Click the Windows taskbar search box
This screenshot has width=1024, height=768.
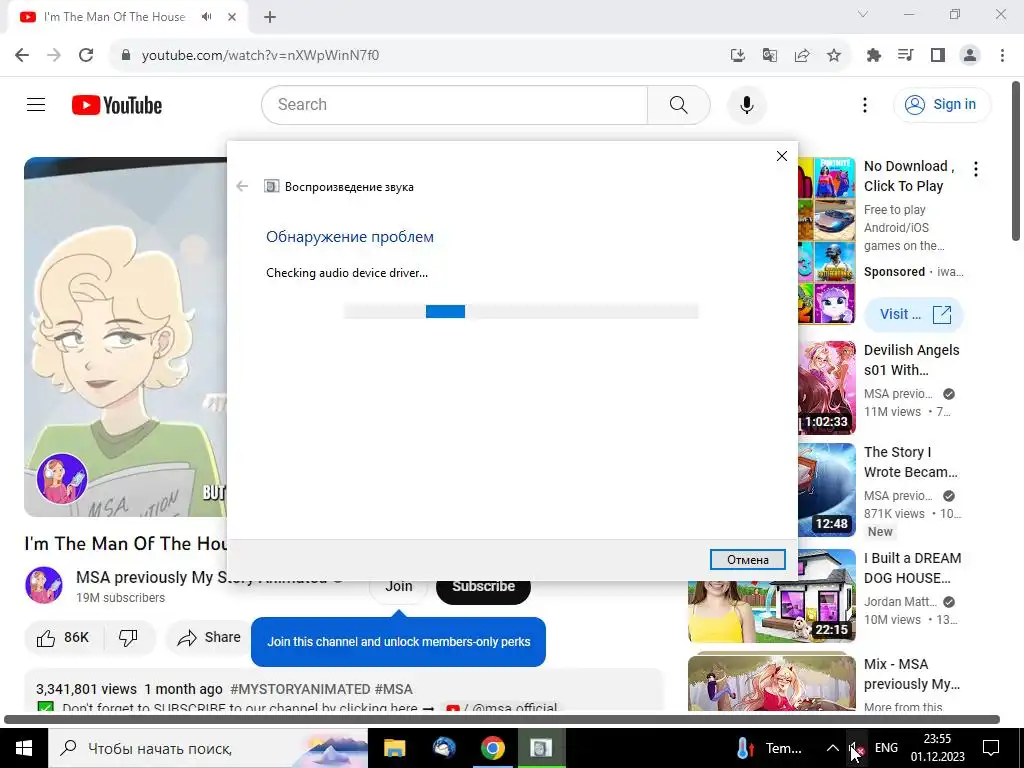[208, 748]
